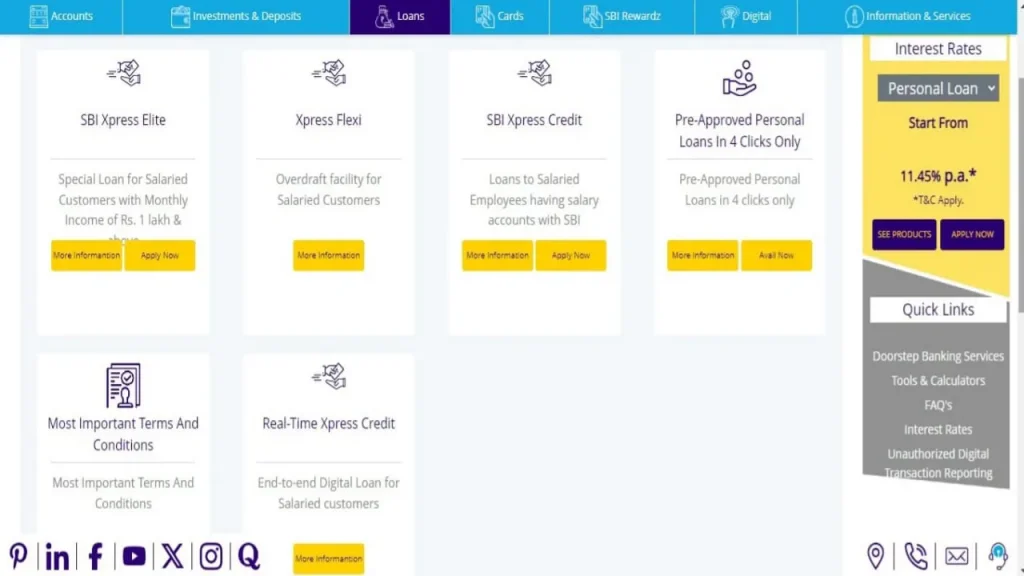Click the Instagram icon in the footer
Screen dimensions: 1024x576
click(x=211, y=556)
